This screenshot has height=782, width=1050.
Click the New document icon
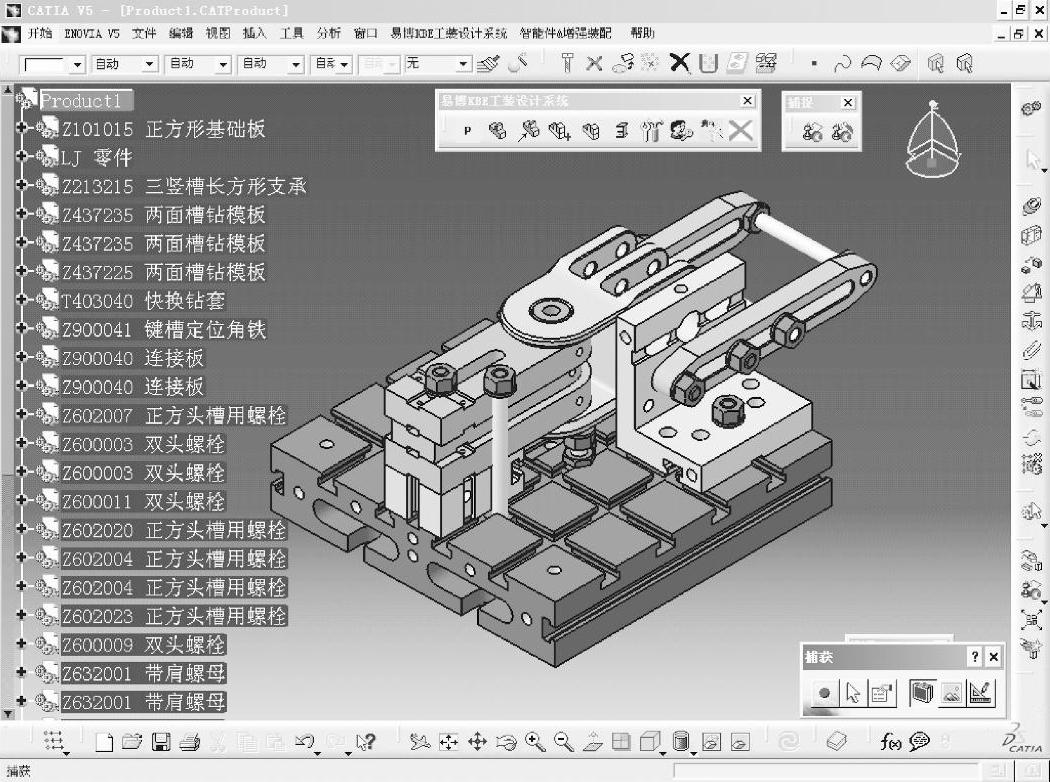click(104, 742)
